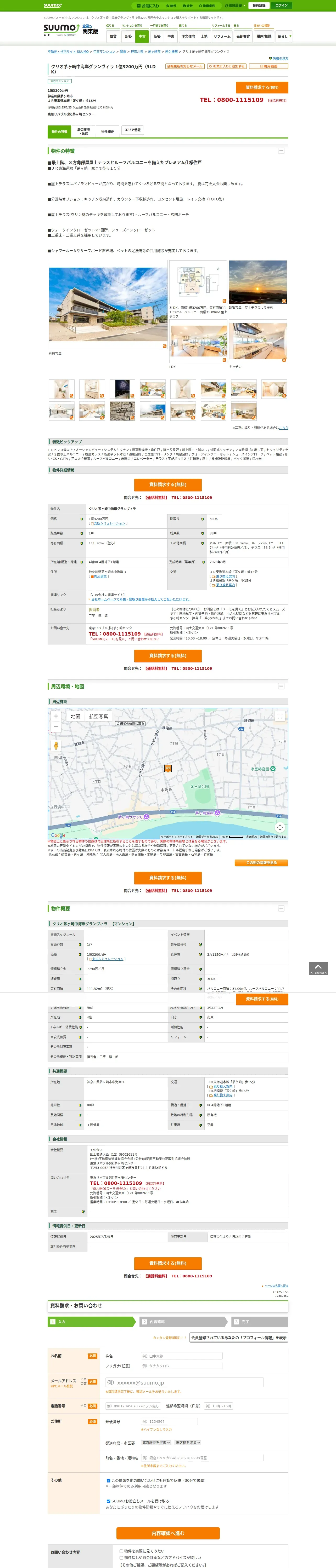Image resolution: width=336 pixels, height=1568 pixels.
Task: Open help icon beside 駐車場
Action: coord(201,1125)
